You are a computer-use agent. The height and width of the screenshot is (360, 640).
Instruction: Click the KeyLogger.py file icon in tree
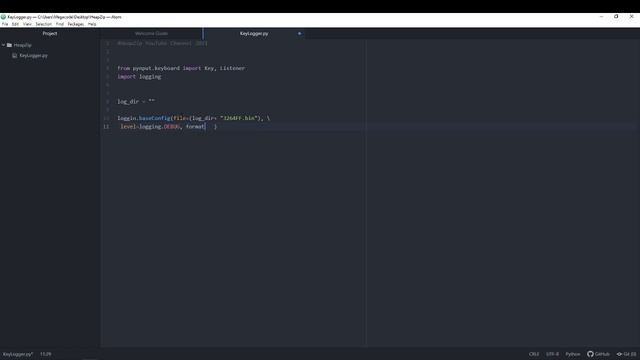coord(15,56)
